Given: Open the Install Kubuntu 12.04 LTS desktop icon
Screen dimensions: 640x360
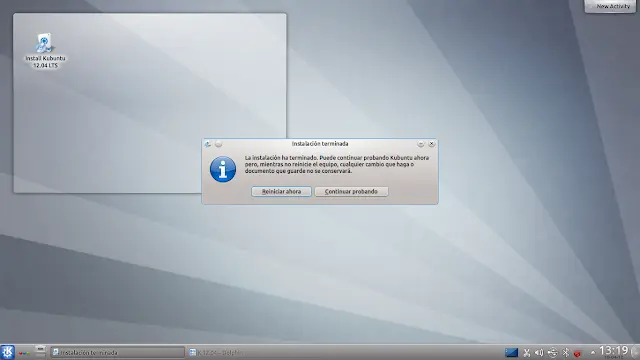Looking at the screenshot, I should (x=45, y=51).
